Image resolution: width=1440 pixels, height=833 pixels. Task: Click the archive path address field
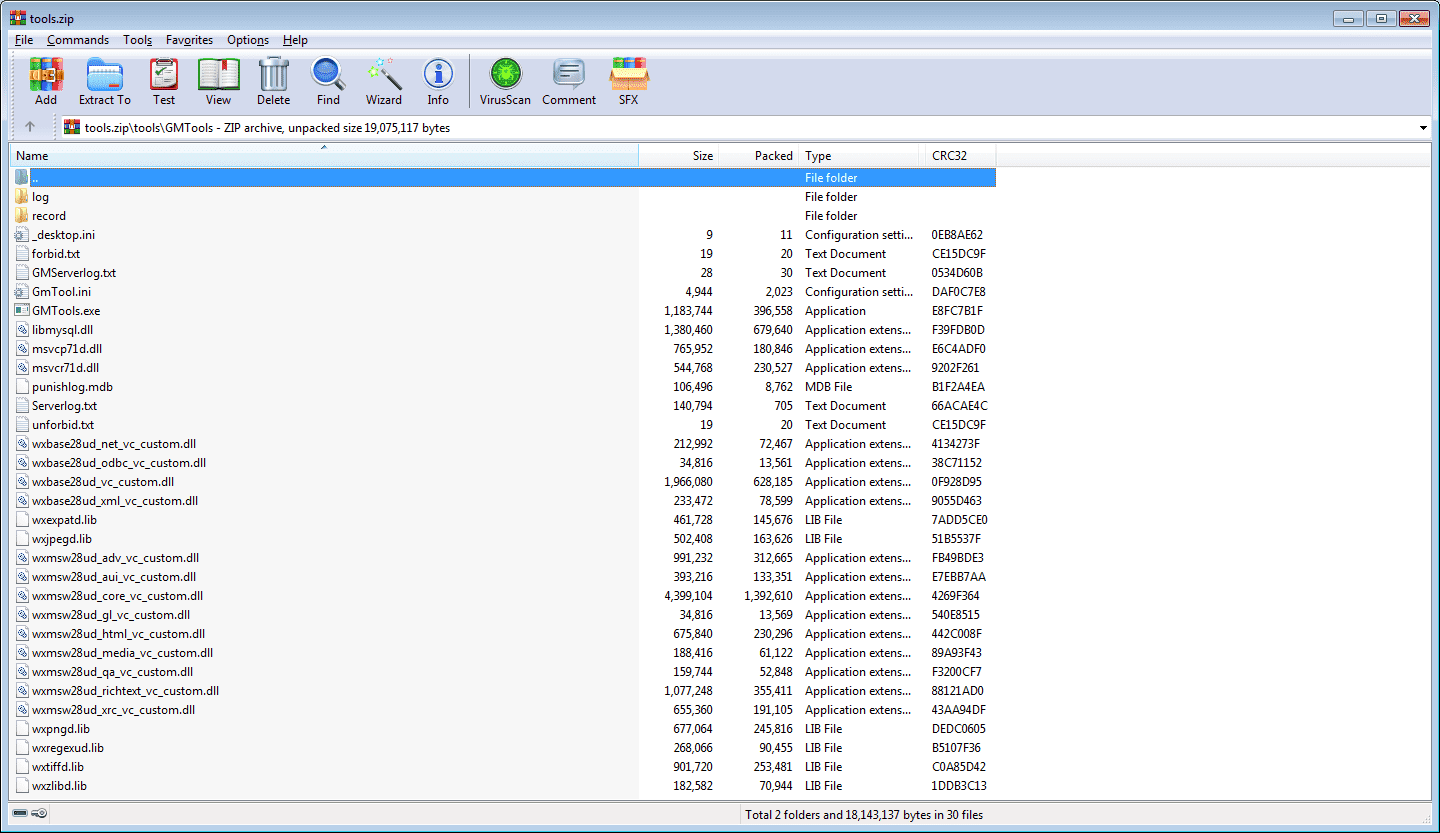click(x=745, y=128)
